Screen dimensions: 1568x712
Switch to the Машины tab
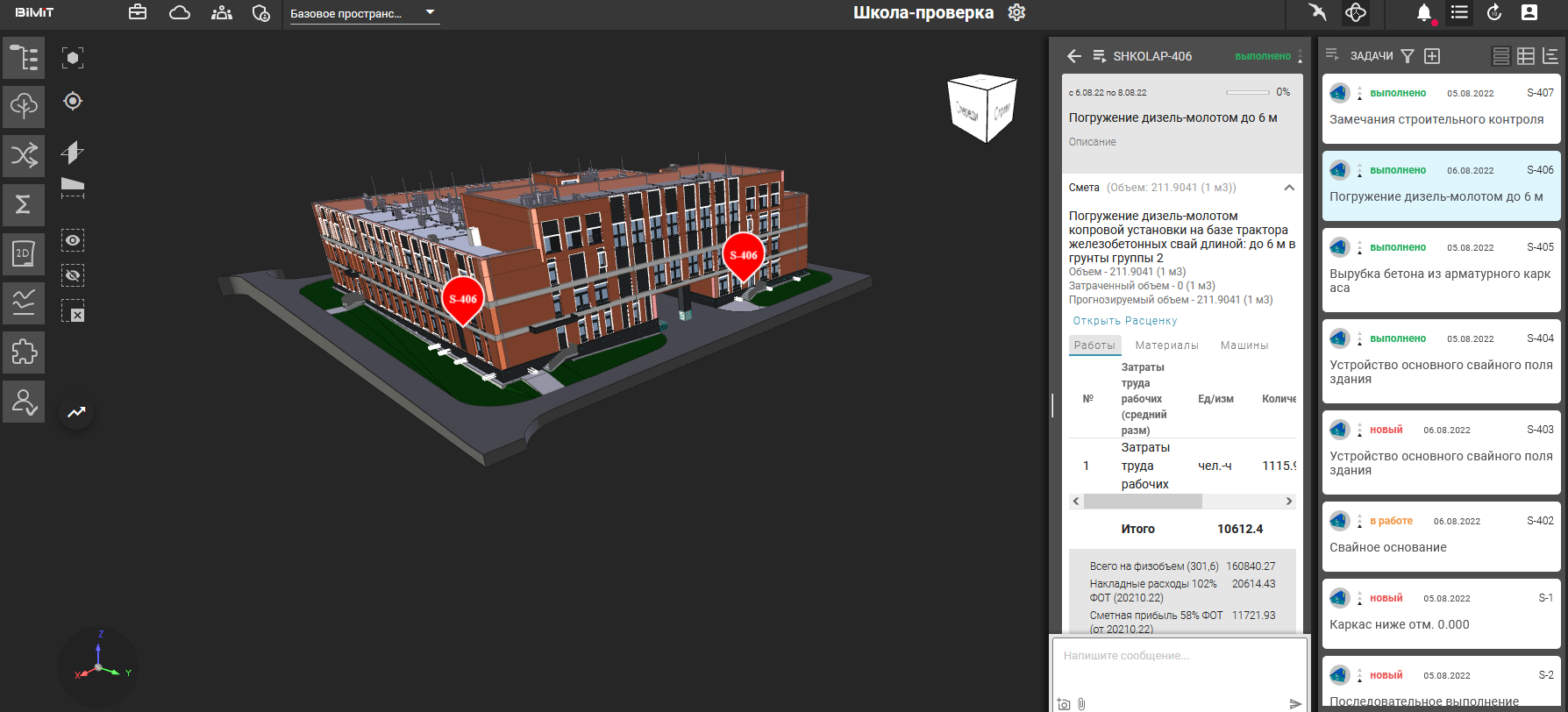(1244, 345)
